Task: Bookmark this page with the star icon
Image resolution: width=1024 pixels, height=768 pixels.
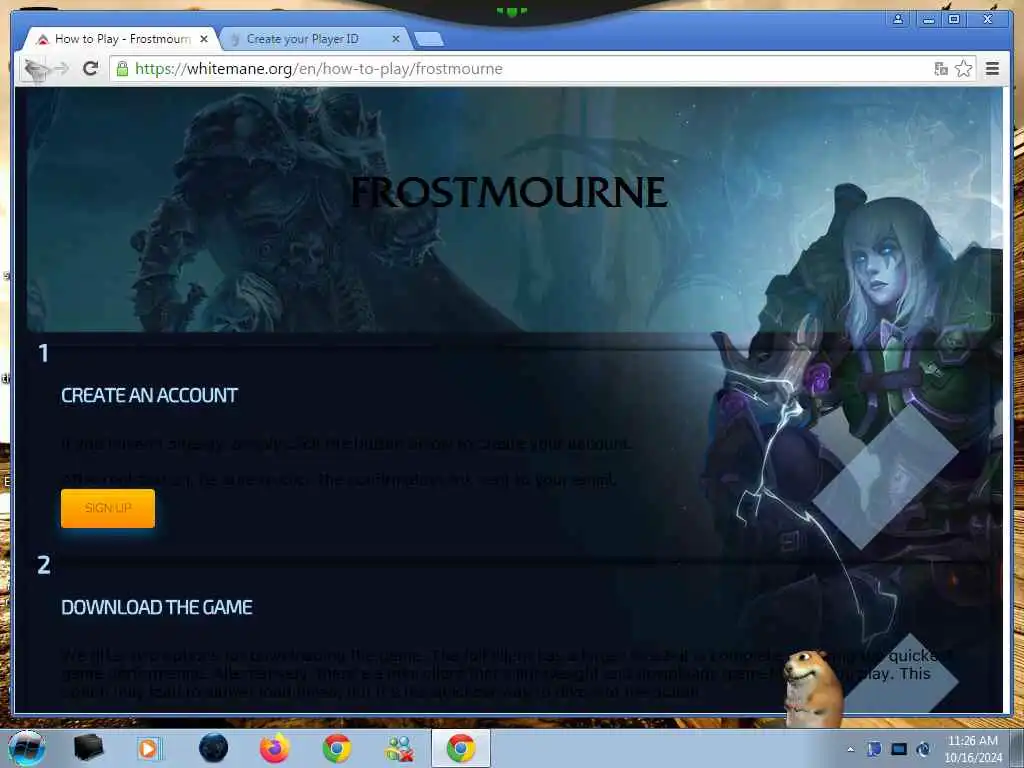Action: click(x=963, y=69)
